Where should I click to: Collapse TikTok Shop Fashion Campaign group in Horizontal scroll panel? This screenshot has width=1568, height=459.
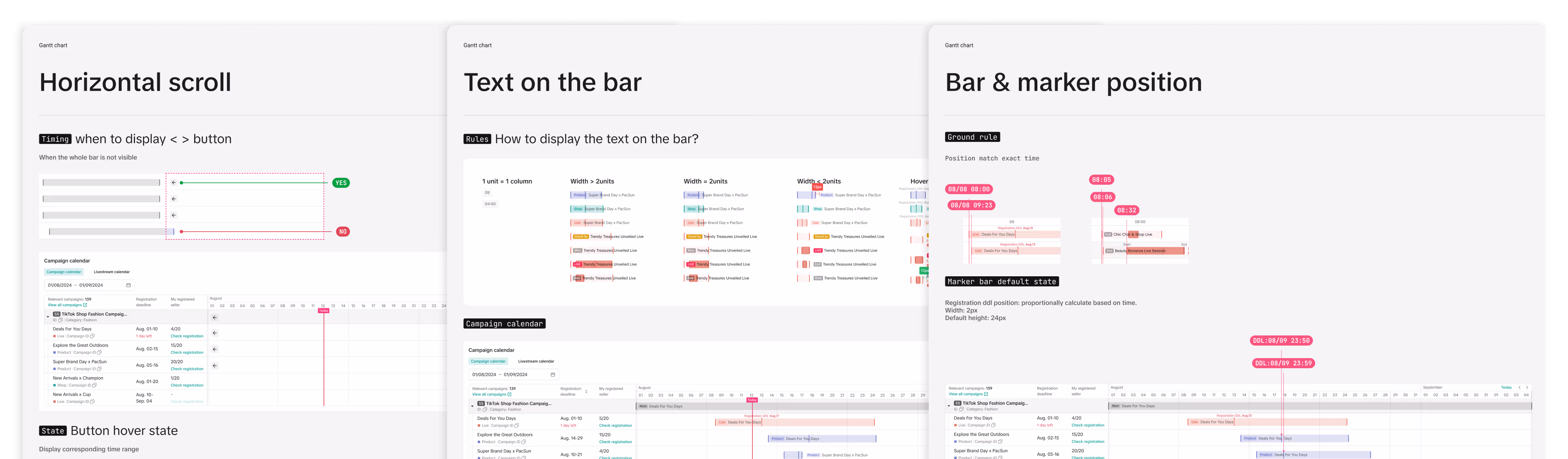[x=48, y=317]
